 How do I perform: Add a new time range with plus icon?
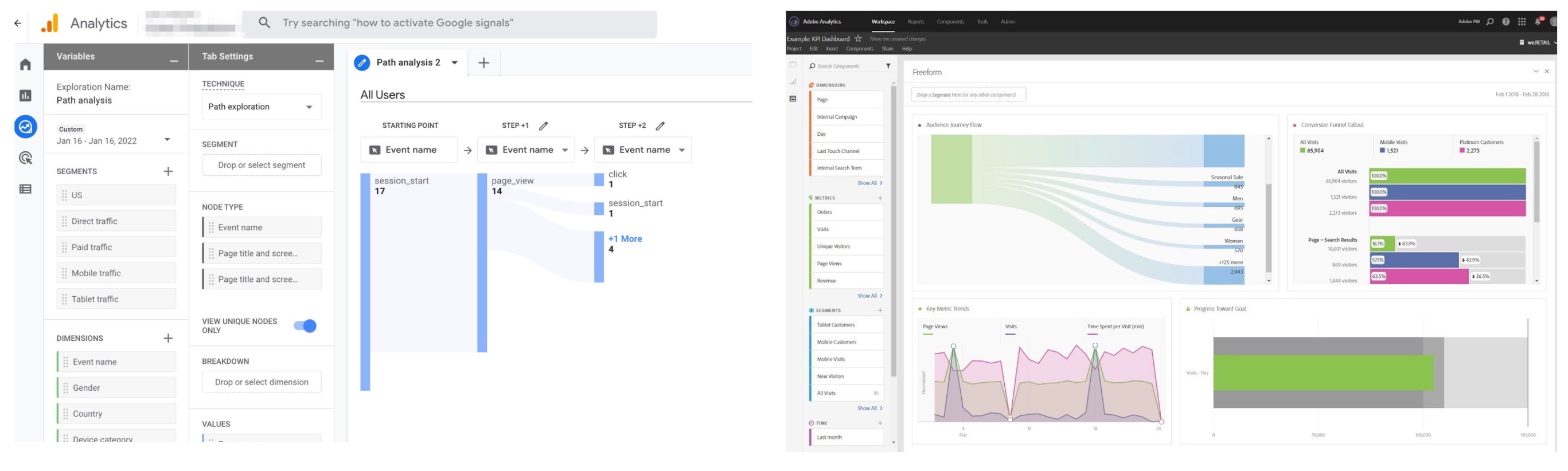(x=880, y=423)
